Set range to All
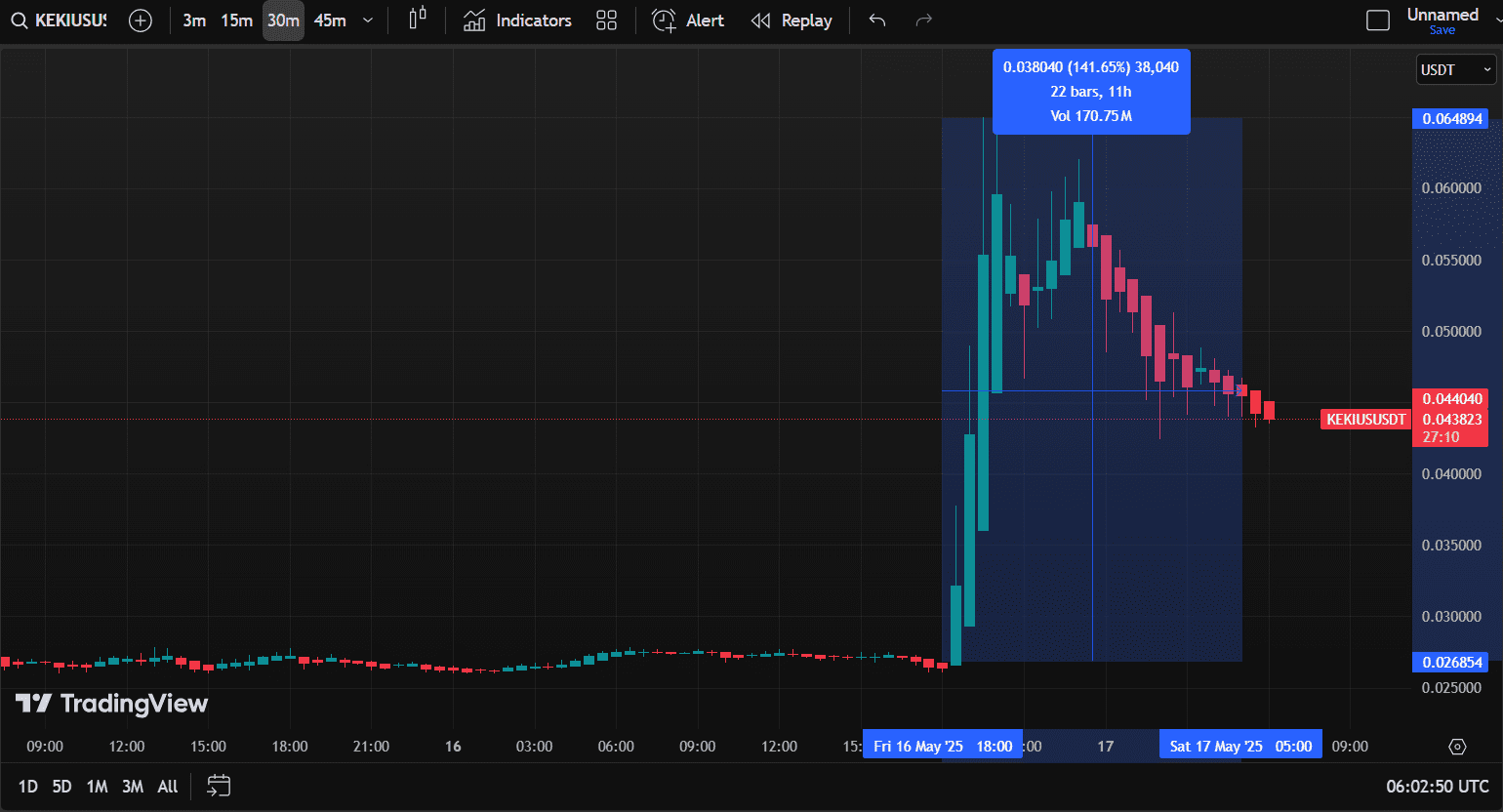Screen dimensions: 1503x812 pyautogui.click(x=168, y=787)
